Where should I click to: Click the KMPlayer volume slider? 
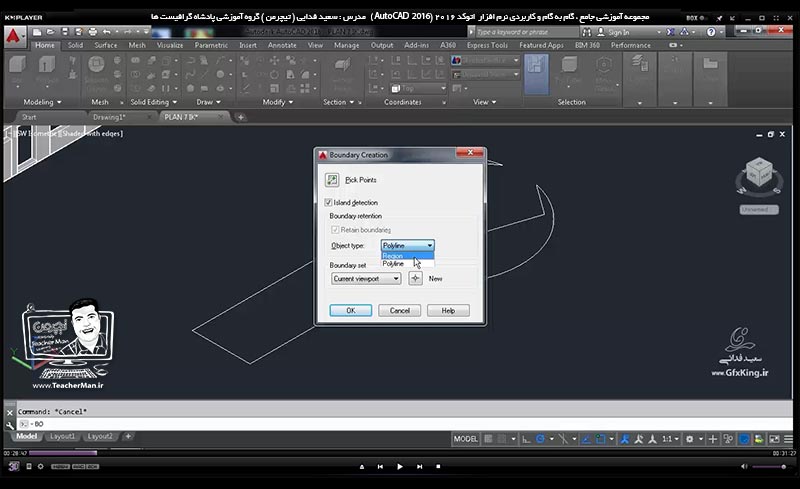(x=769, y=467)
